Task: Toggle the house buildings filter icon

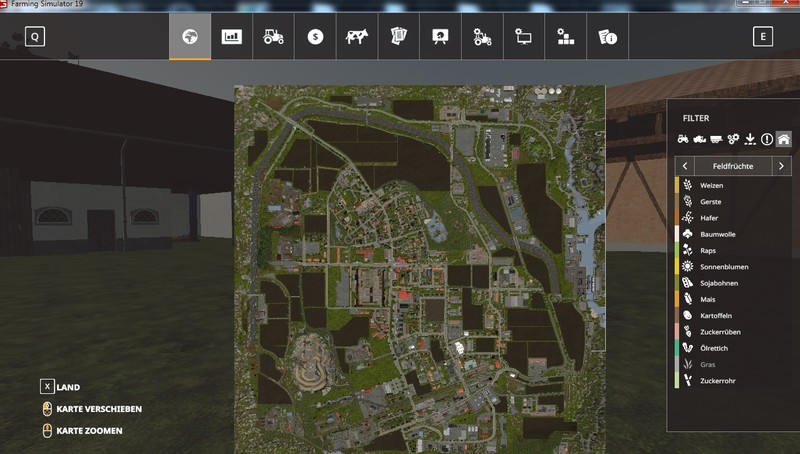Action: (x=784, y=139)
